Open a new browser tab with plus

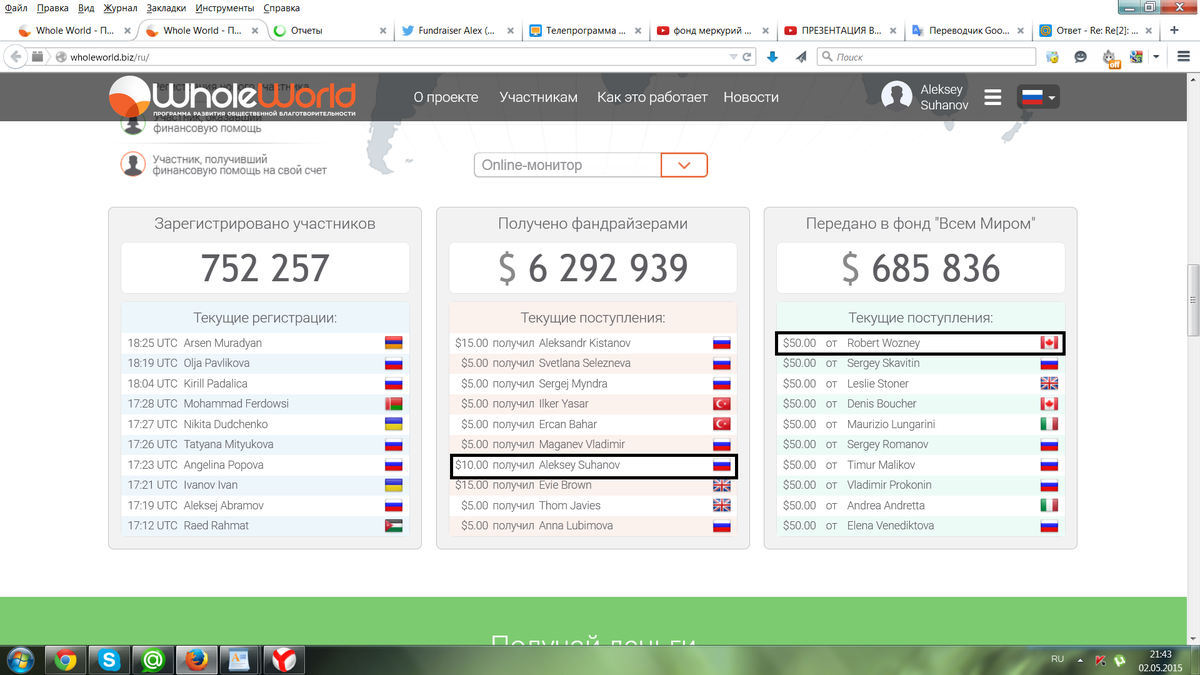point(1174,30)
